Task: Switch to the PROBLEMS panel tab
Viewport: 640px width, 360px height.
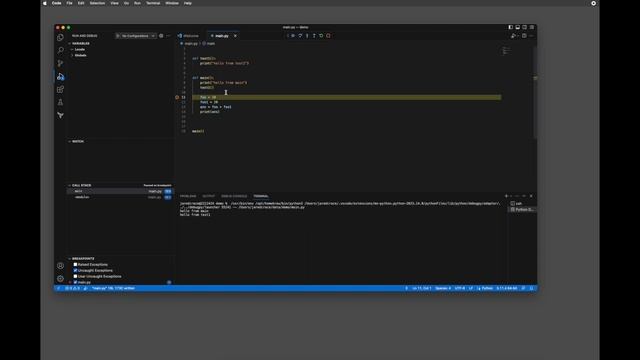Action: [188, 196]
